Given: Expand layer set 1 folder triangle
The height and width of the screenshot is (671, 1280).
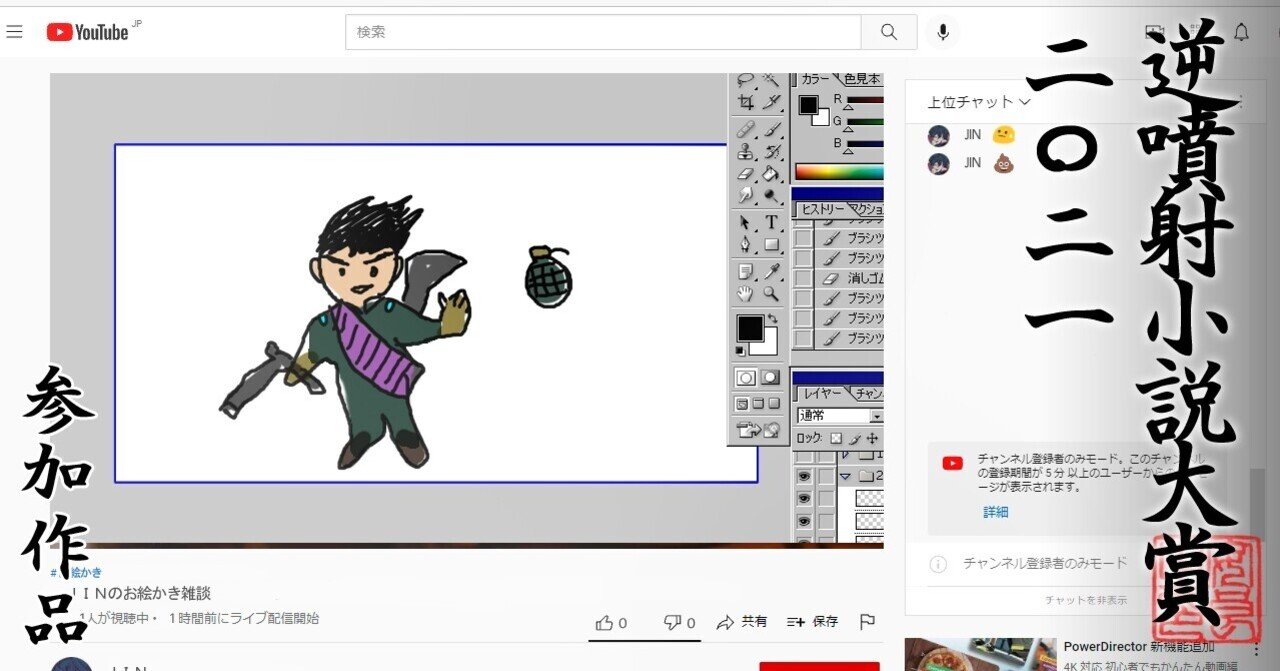Looking at the screenshot, I should (845, 455).
